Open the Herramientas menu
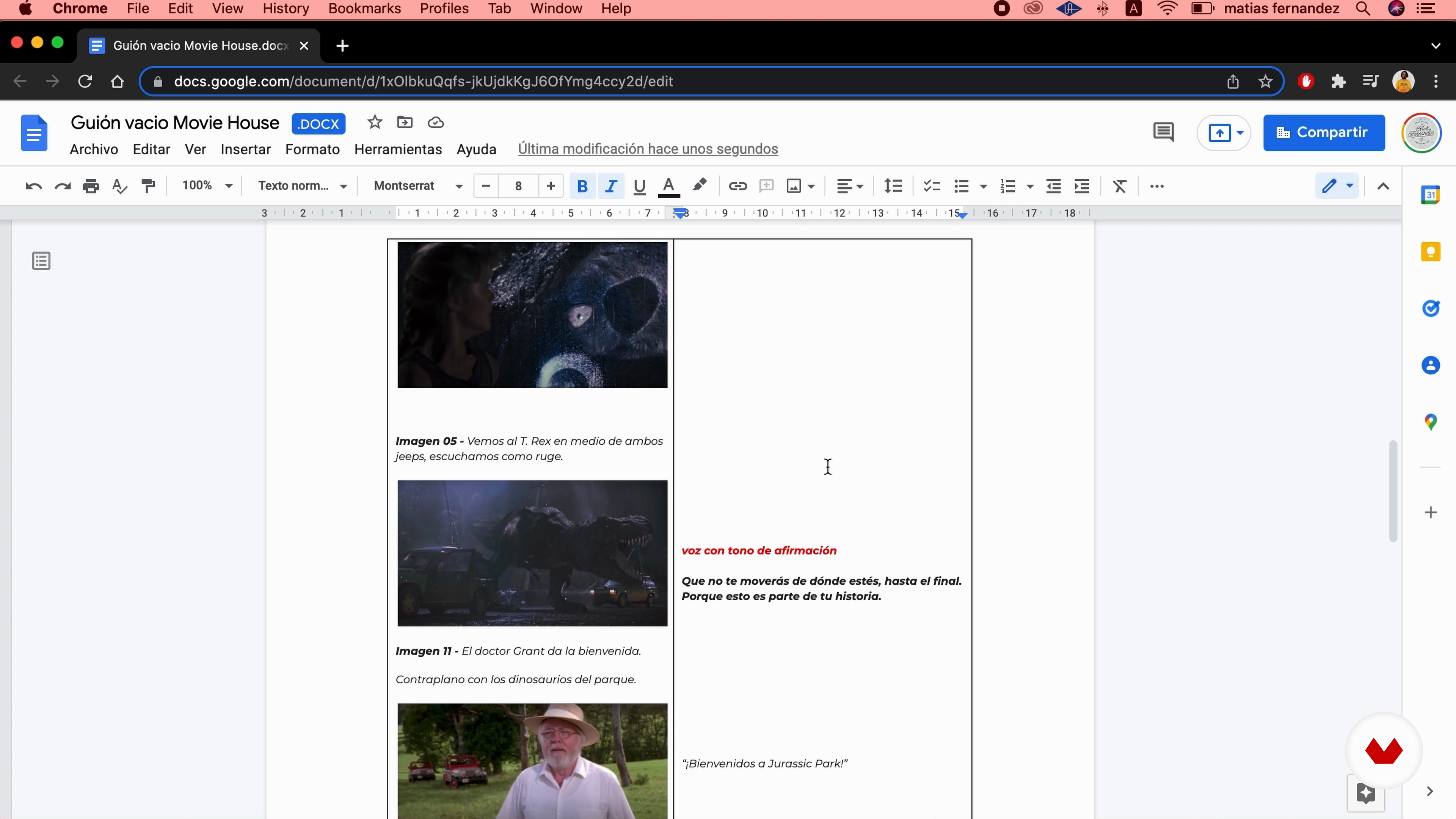The height and width of the screenshot is (819, 1456). tap(398, 149)
